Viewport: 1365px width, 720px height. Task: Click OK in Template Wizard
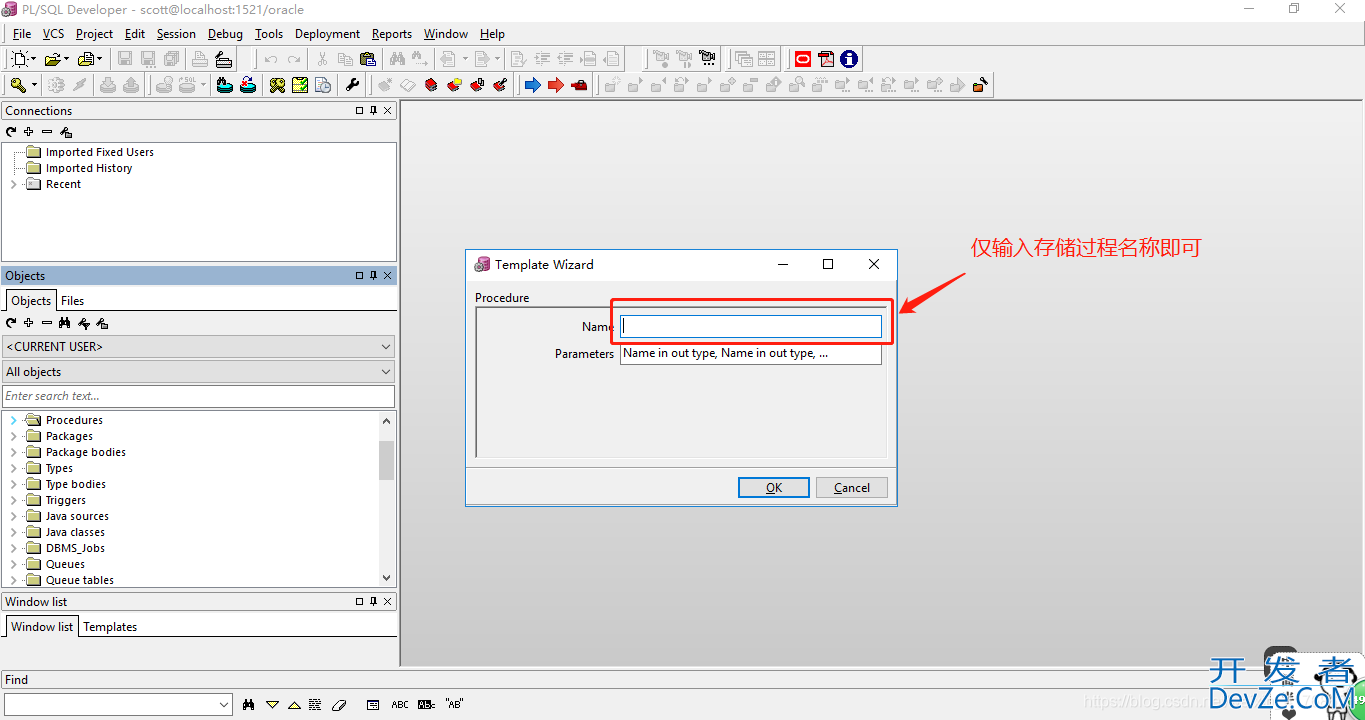tap(774, 488)
